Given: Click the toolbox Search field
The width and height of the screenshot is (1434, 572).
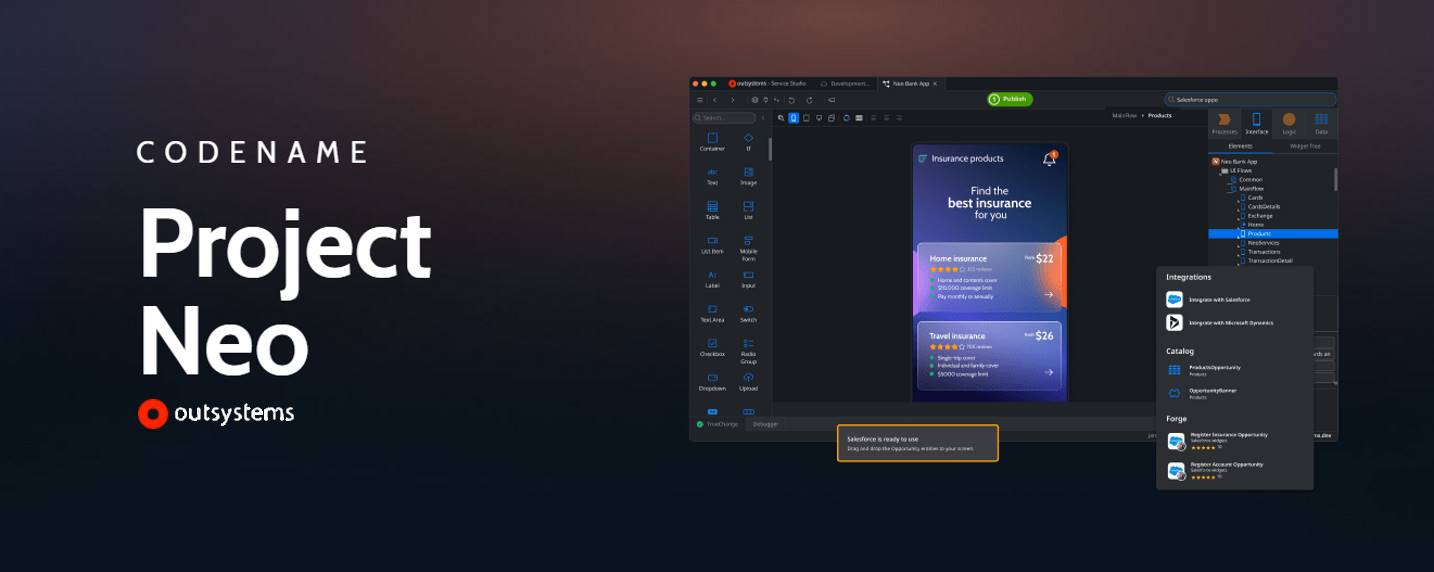Looking at the screenshot, I should pos(726,118).
